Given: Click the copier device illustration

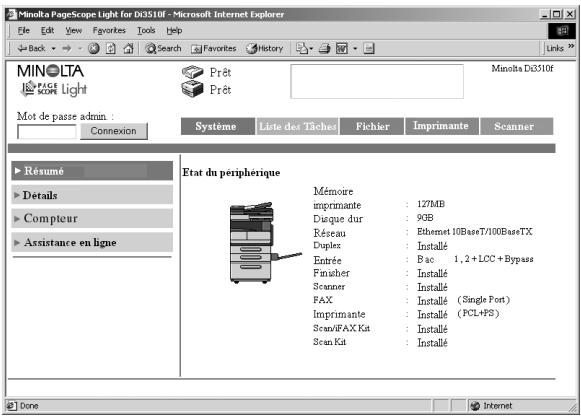Looking at the screenshot, I should click(x=265, y=242).
